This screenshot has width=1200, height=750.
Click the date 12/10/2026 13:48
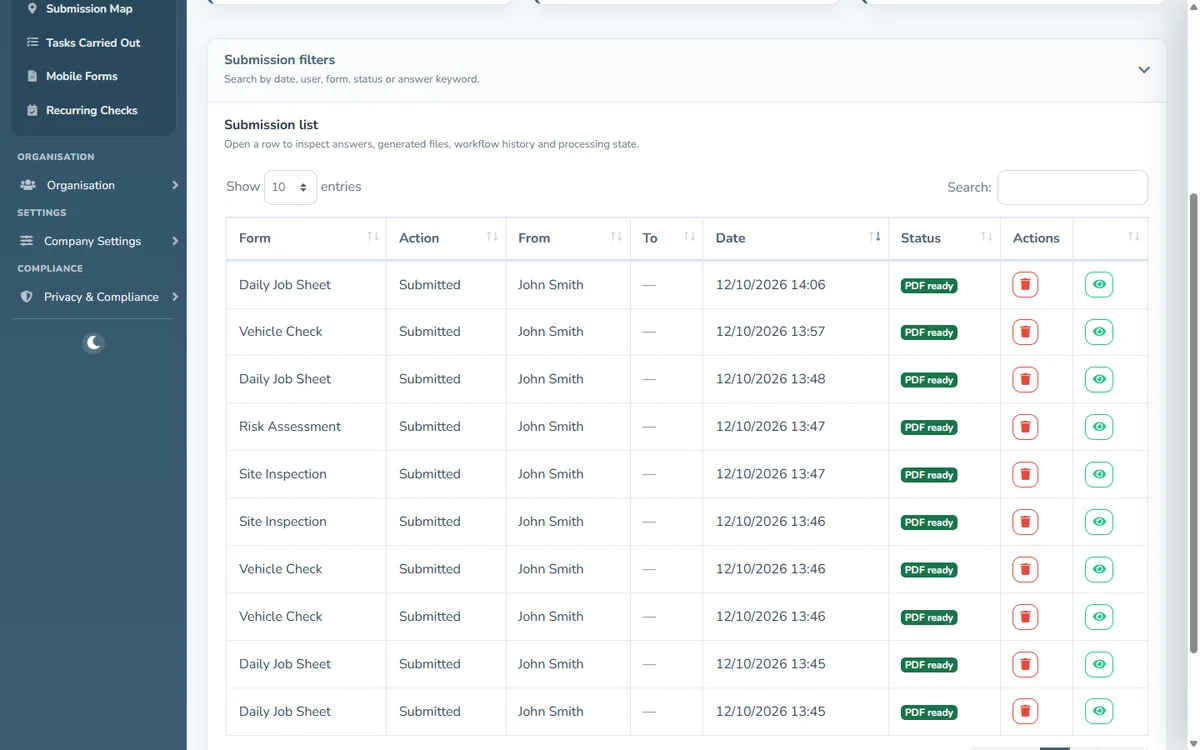coord(771,379)
